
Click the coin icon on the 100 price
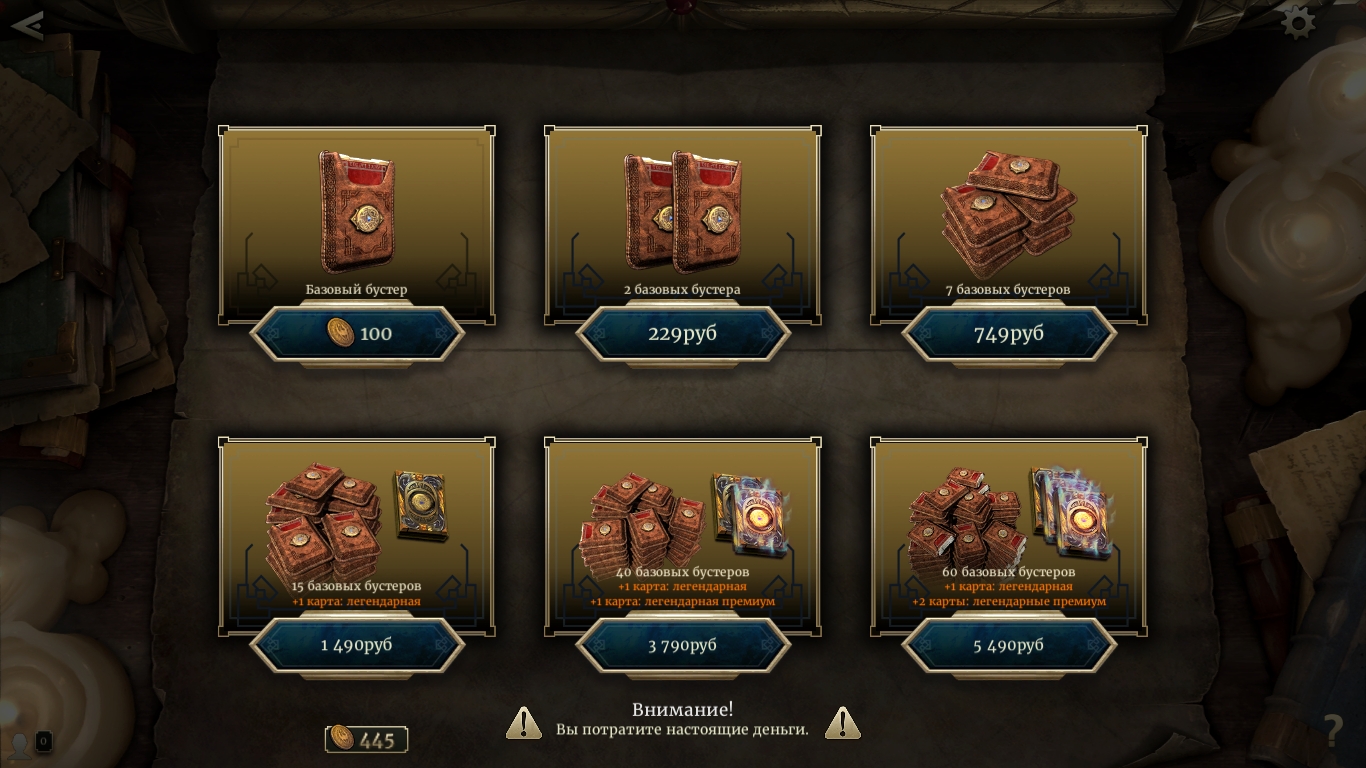click(x=341, y=333)
